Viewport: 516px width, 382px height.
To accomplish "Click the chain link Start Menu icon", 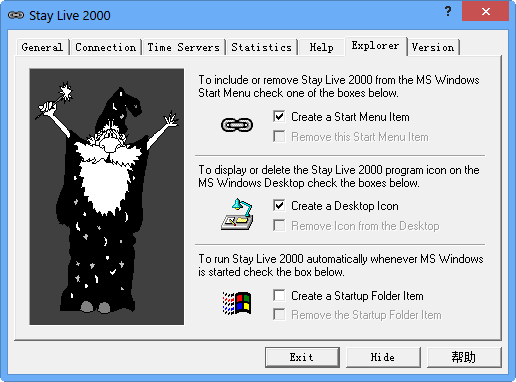I will pos(237,125).
